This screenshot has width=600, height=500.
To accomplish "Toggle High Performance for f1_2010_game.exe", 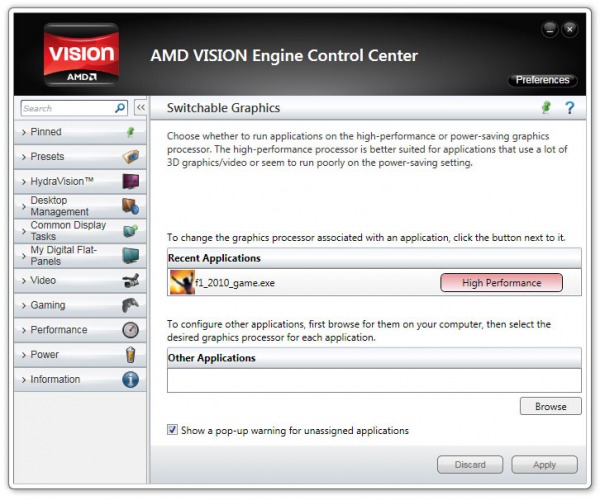I will click(501, 283).
